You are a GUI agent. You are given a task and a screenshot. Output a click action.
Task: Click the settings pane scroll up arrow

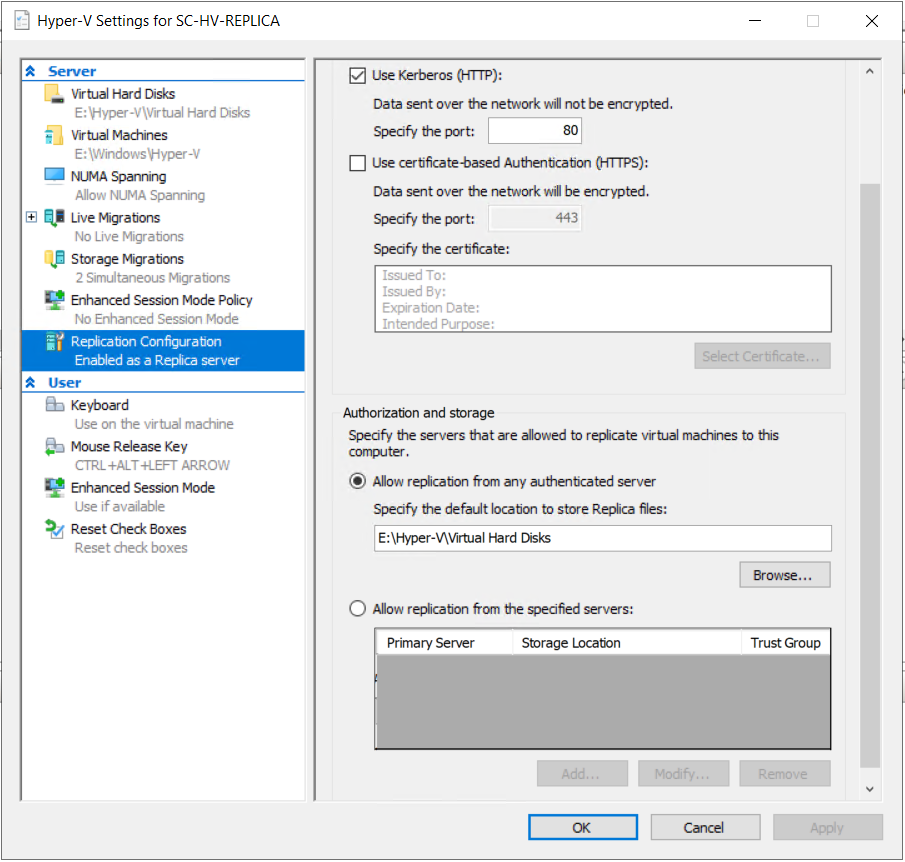(x=870, y=72)
